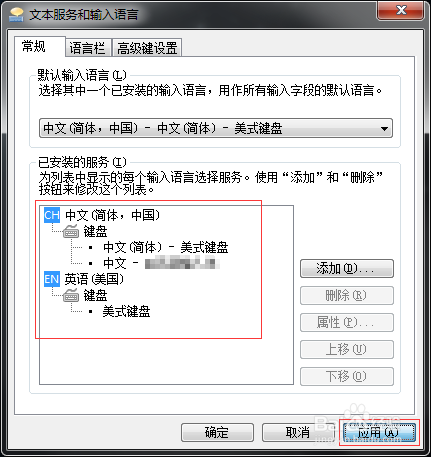Viewport: 431px width, 457px height.
Task: Close the dialog with the X button
Action: [x=401, y=10]
